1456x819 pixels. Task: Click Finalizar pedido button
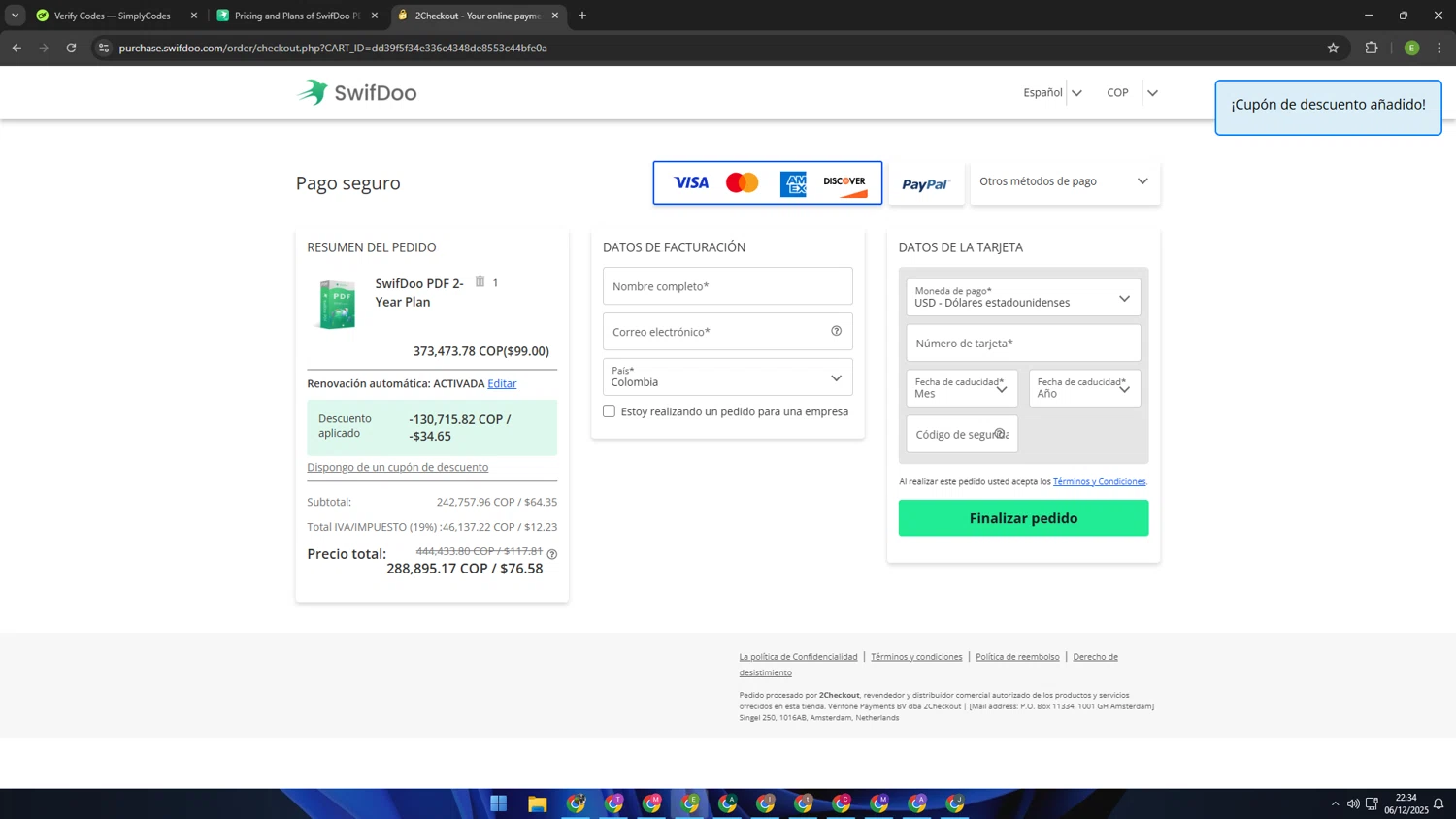click(x=1023, y=518)
